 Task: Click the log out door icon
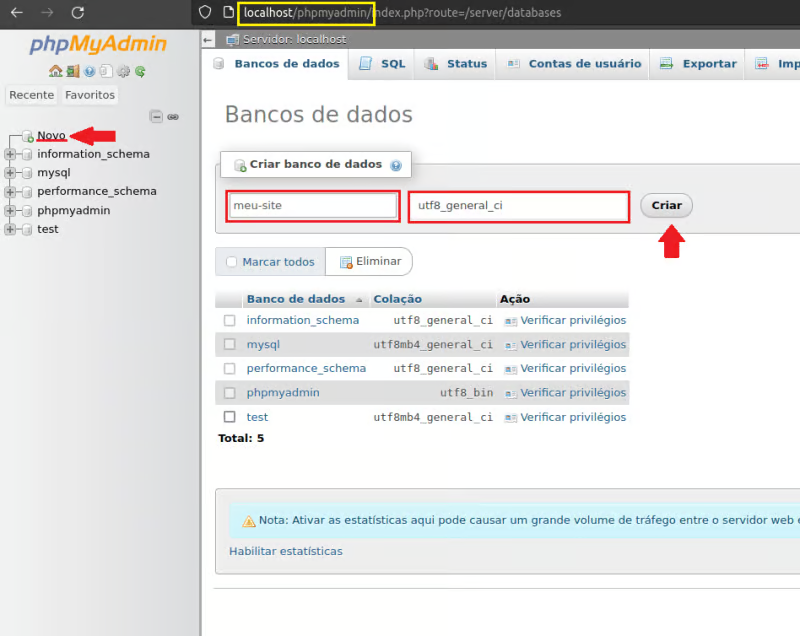click(72, 72)
